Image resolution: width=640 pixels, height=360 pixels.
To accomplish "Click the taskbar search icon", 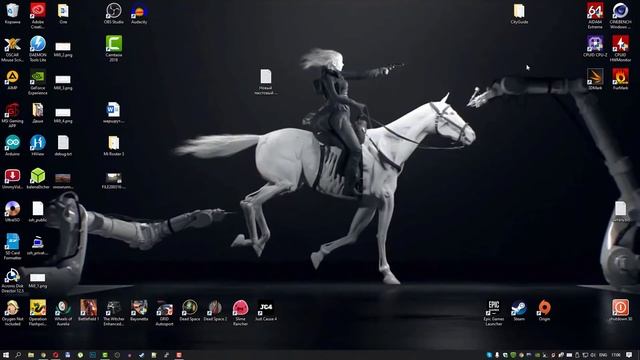I will tap(18, 355).
